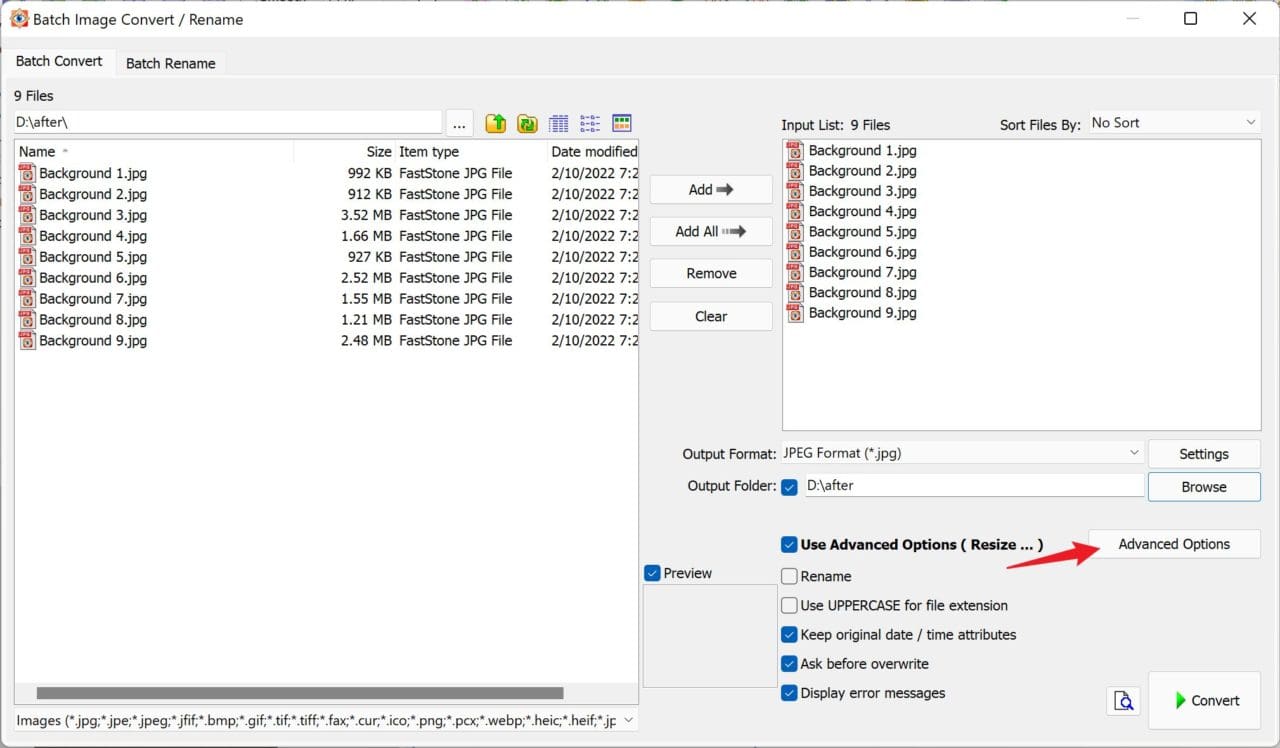Expand the Output Format dropdown
This screenshot has width=1280, height=748.
click(x=961, y=453)
